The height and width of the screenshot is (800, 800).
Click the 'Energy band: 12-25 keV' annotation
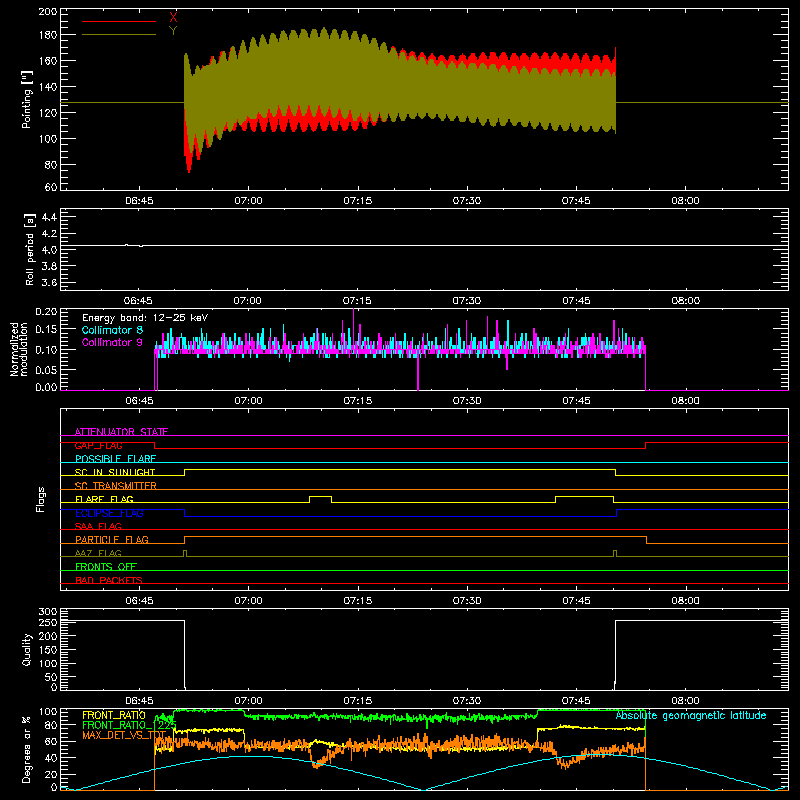pyautogui.click(x=145, y=318)
